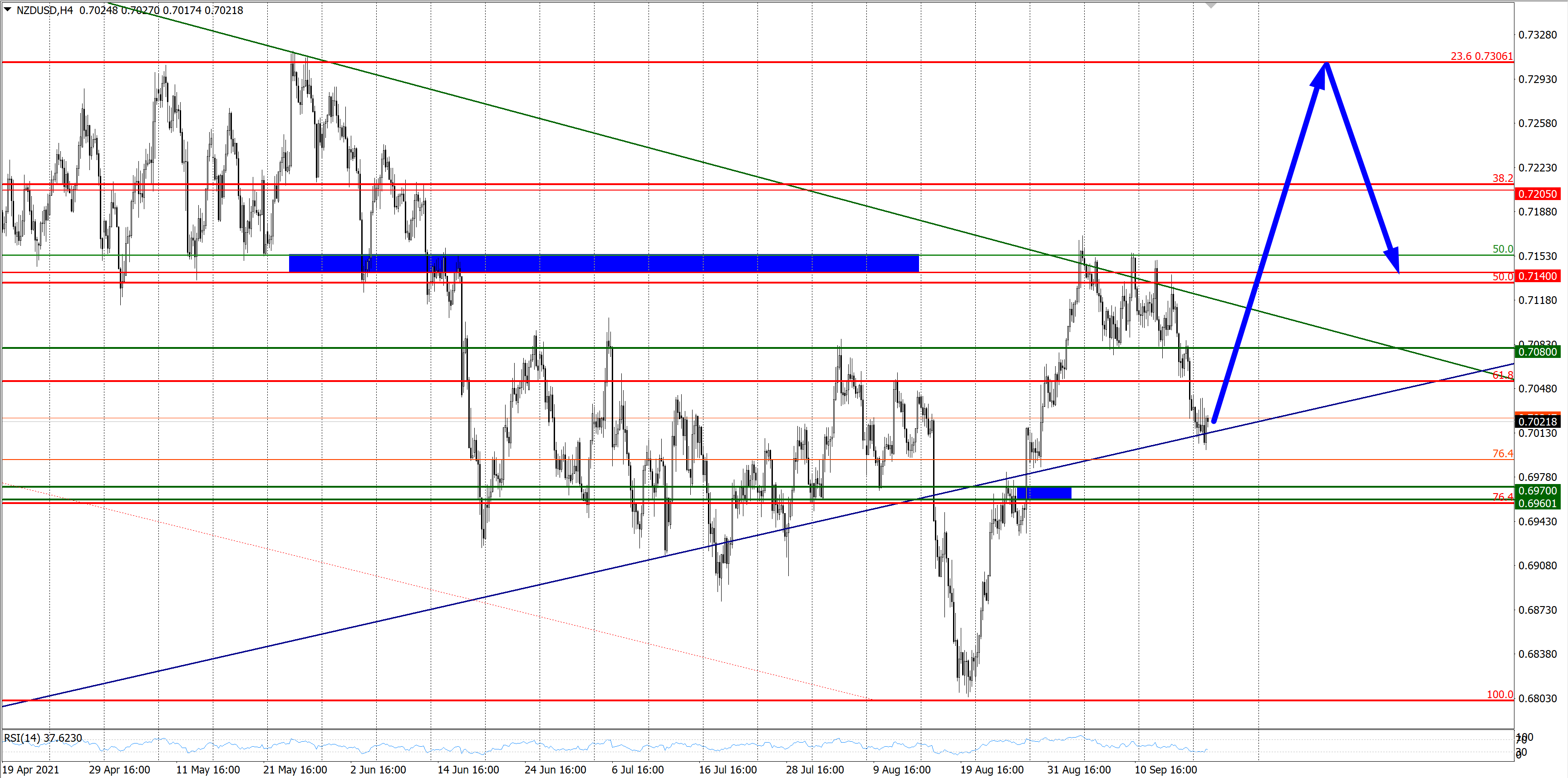
Task: Click the green 0.70800 price tag
Action: coord(1537,352)
